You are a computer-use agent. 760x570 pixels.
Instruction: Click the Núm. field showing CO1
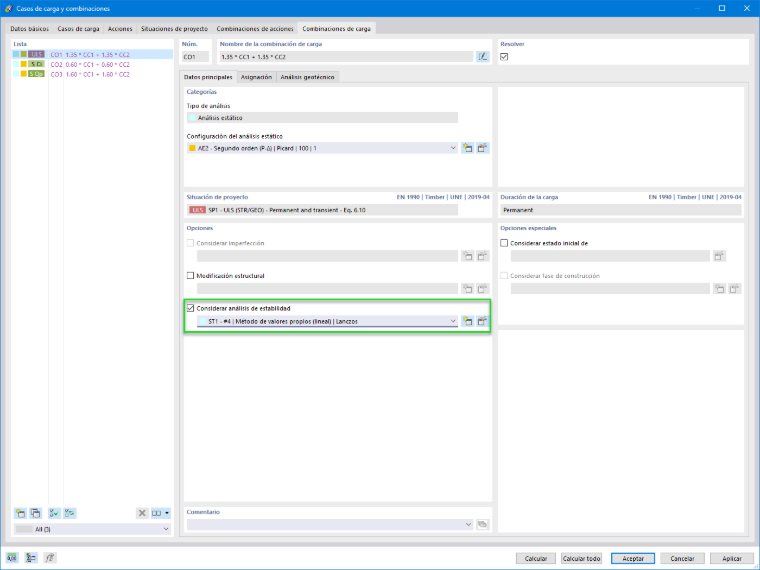pos(195,57)
